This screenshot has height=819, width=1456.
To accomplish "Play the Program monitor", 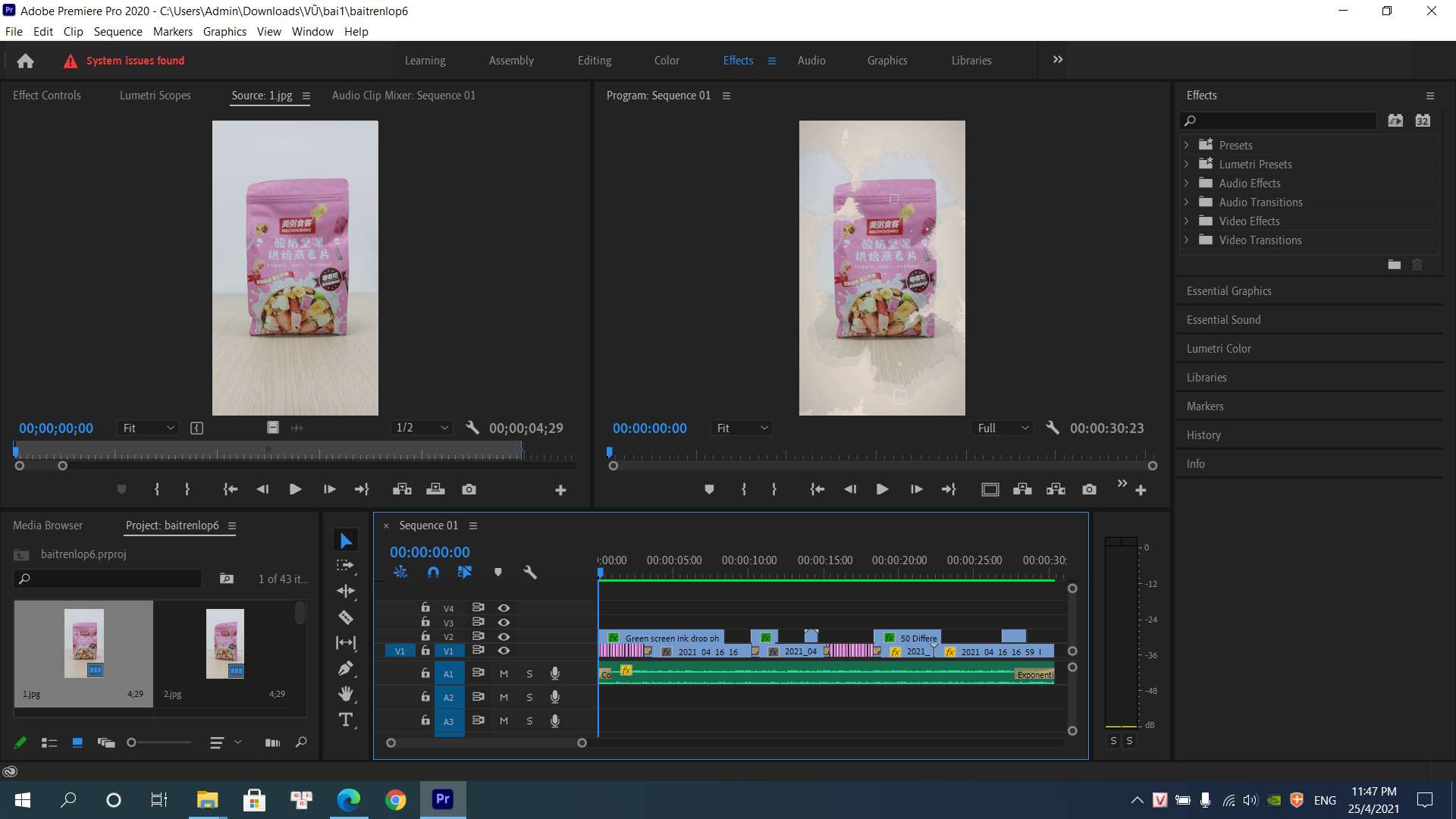I will tap(882, 490).
